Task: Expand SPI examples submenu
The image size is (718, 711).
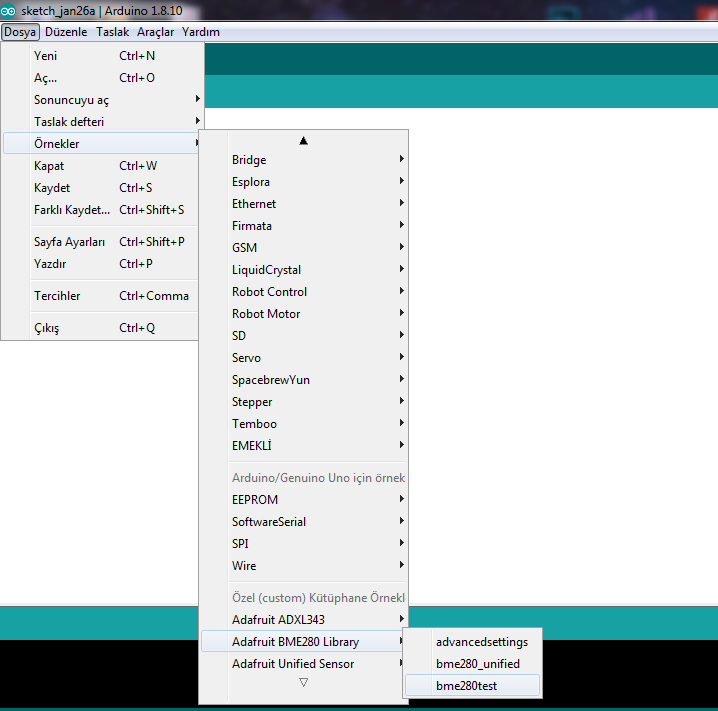Action: coord(304,543)
